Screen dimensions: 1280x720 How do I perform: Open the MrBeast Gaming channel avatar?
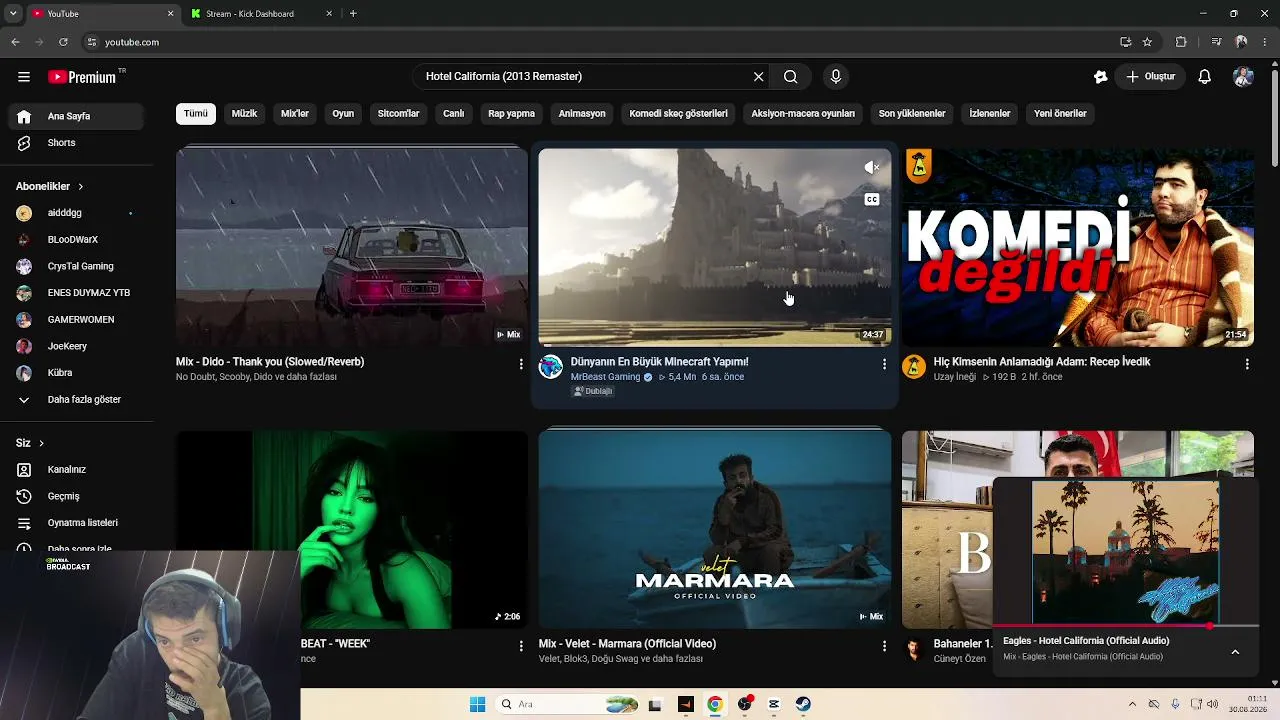tap(551, 367)
